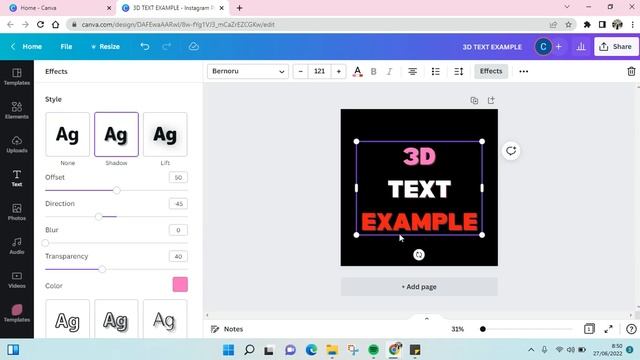Viewport: 640px width, 360px height.
Task: Change text alignment
Action: (412, 71)
